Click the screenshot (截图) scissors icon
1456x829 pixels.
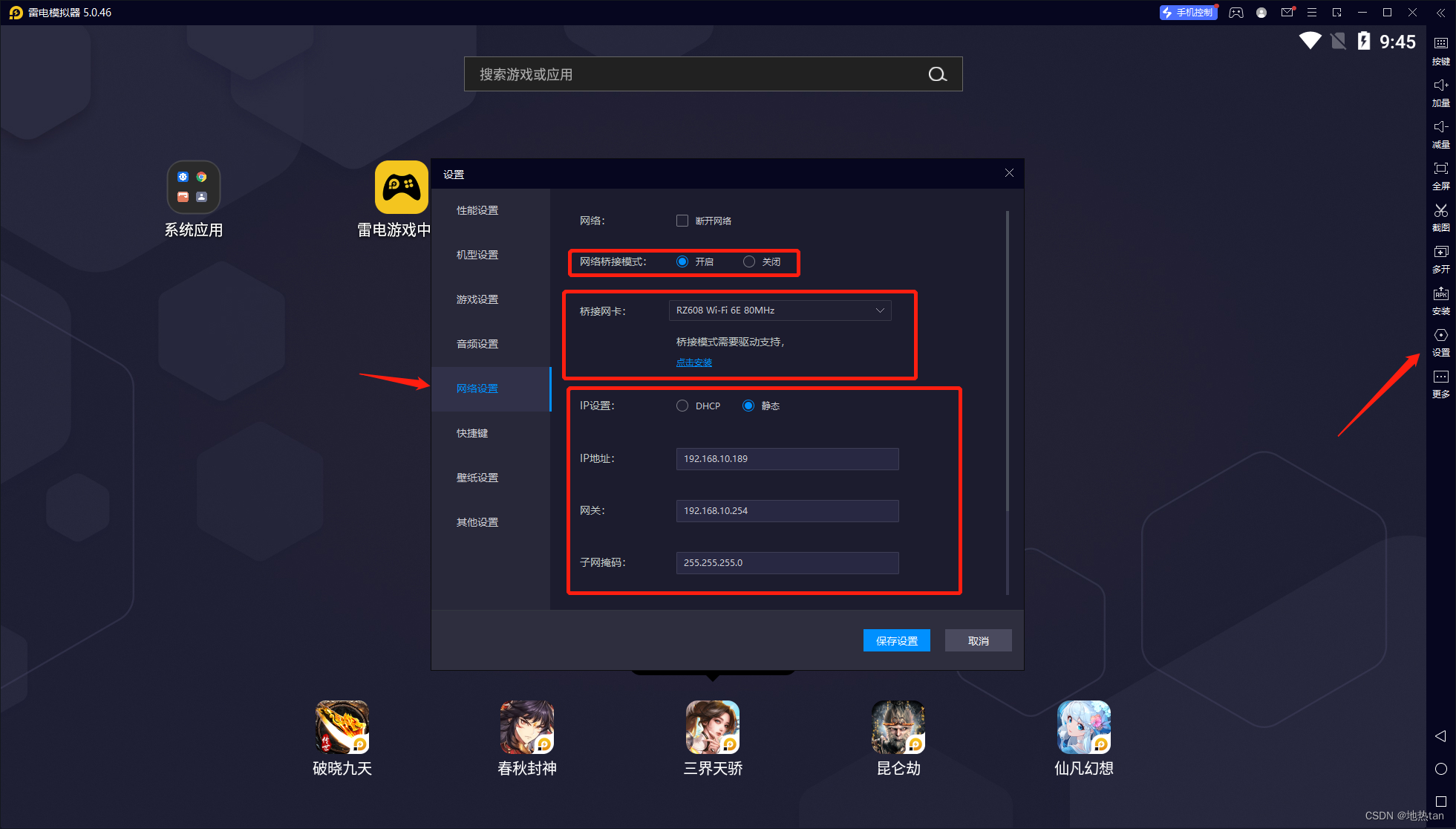[1440, 215]
